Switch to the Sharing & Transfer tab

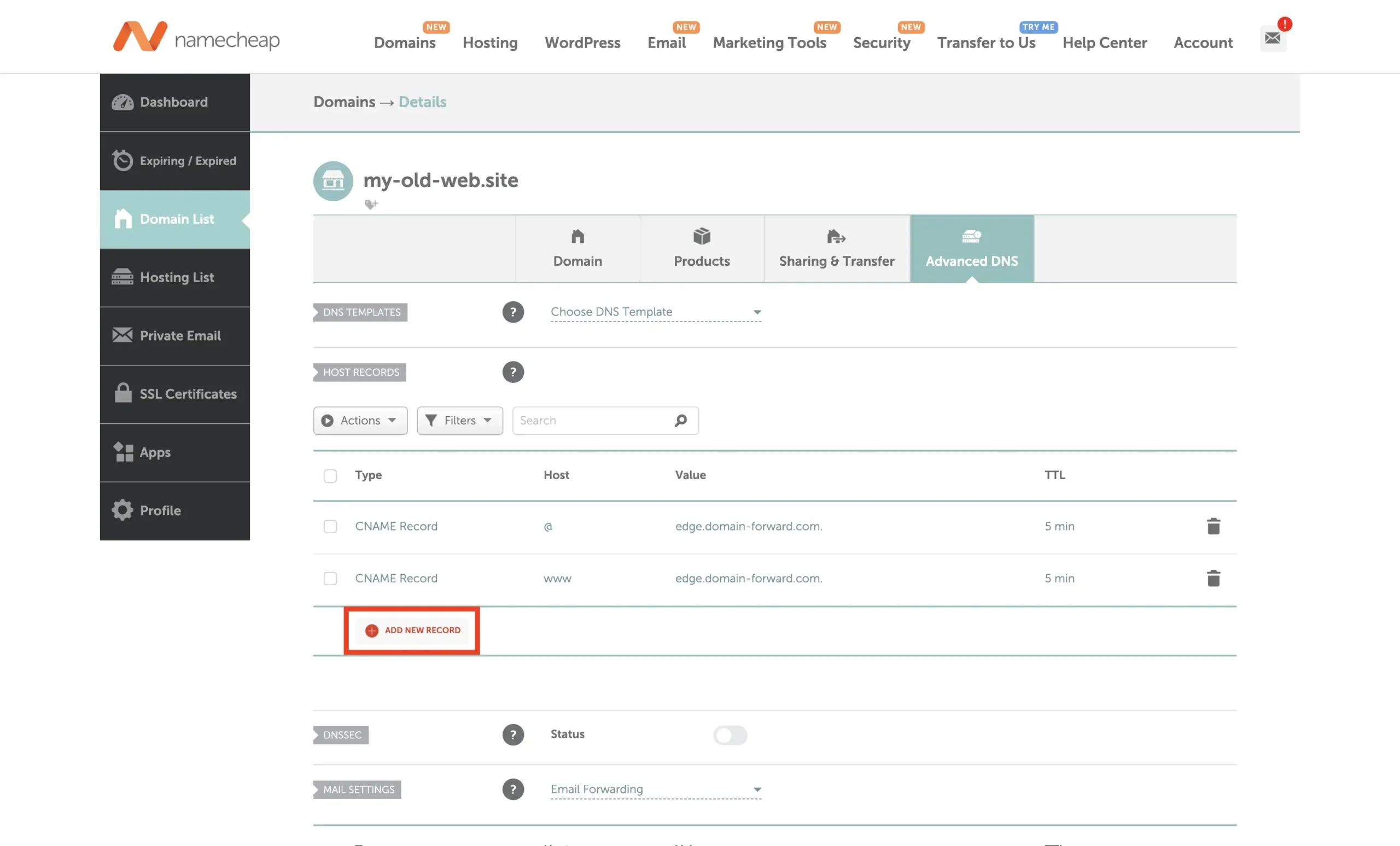point(836,248)
